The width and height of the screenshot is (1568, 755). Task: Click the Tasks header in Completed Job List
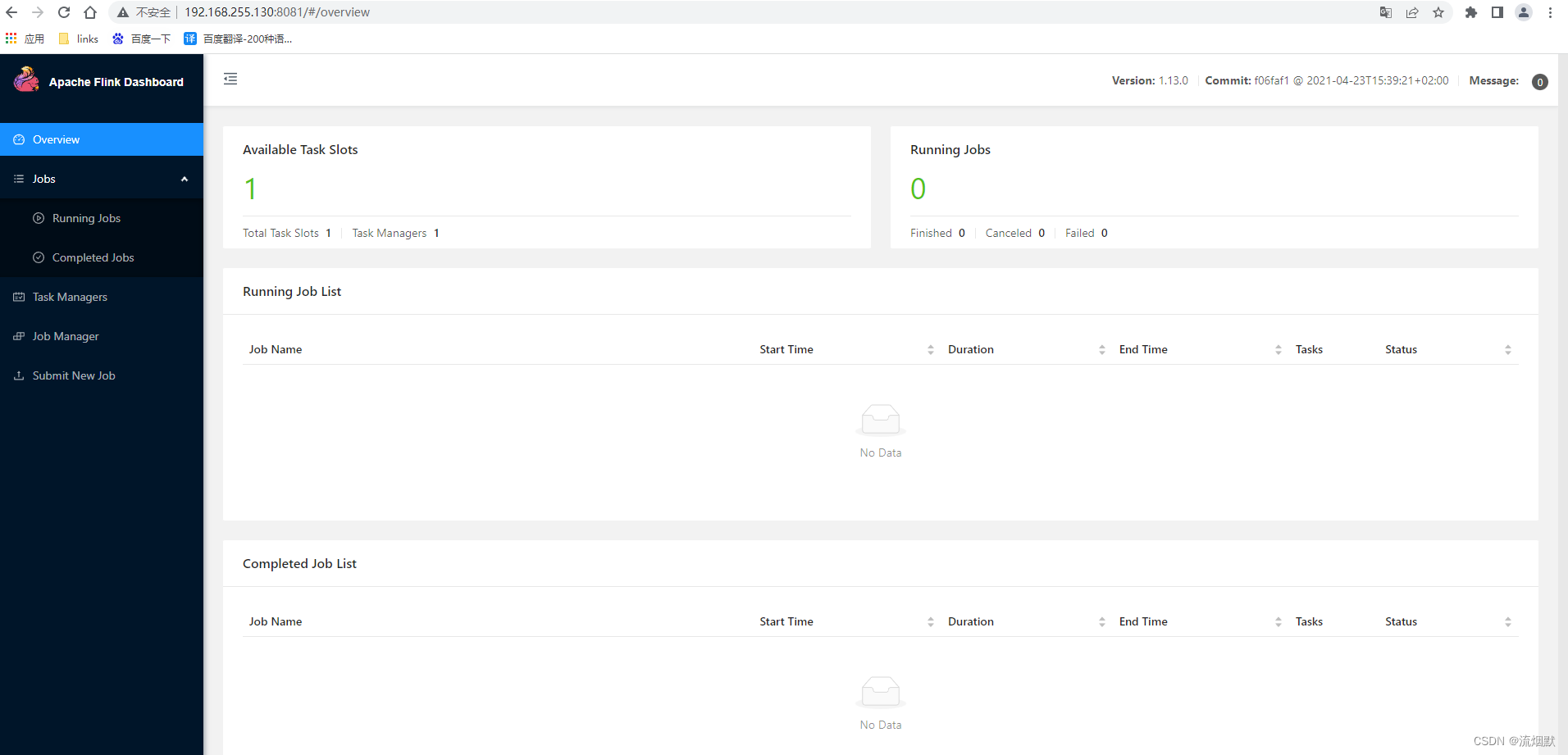(x=1309, y=621)
